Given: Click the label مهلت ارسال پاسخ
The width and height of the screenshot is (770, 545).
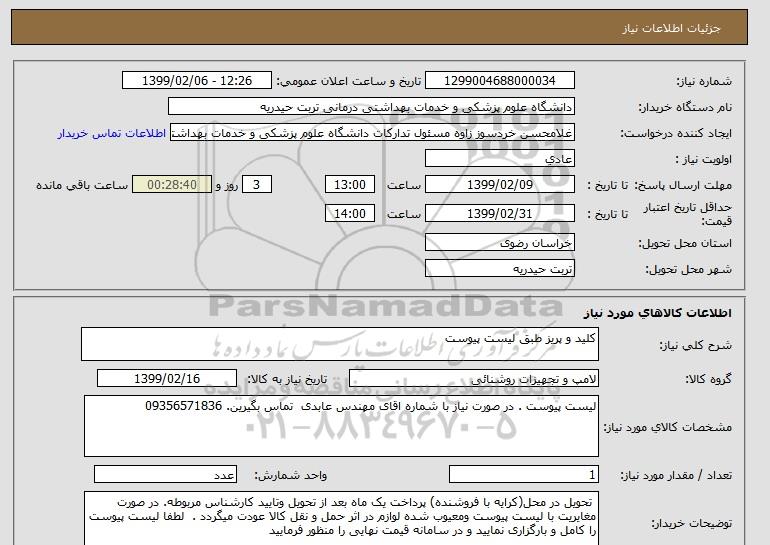Looking at the screenshot, I should (x=684, y=185).
